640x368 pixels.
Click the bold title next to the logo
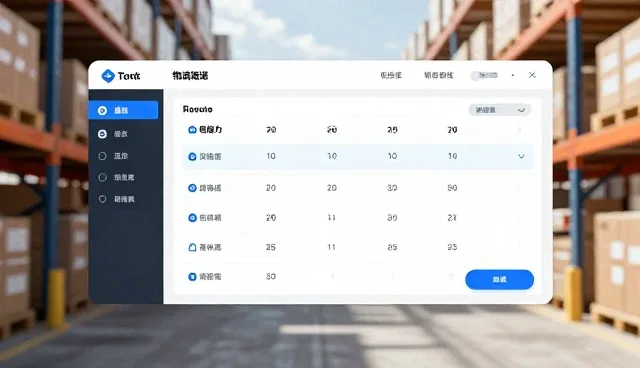pos(190,75)
